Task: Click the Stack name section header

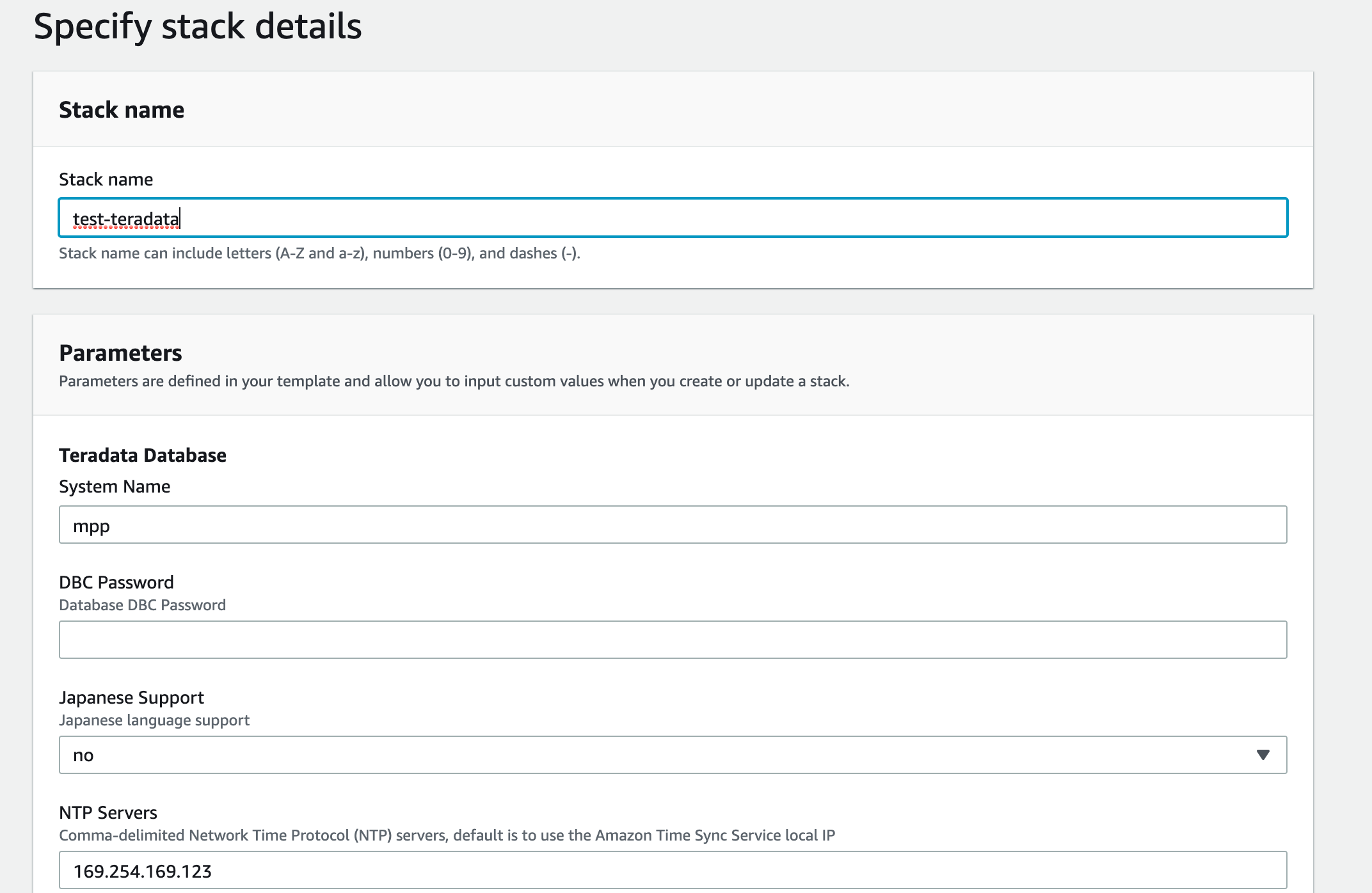Action: point(122,109)
